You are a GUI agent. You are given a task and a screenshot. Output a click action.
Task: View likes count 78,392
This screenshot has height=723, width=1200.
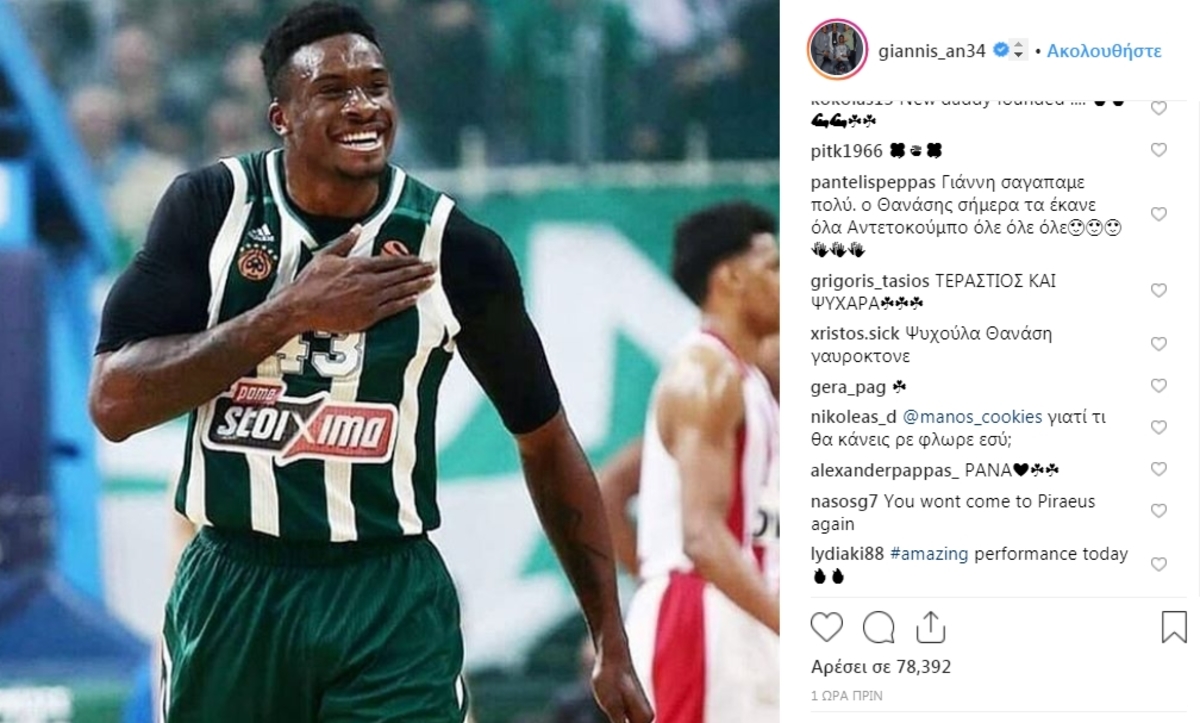pyautogui.click(x=880, y=667)
